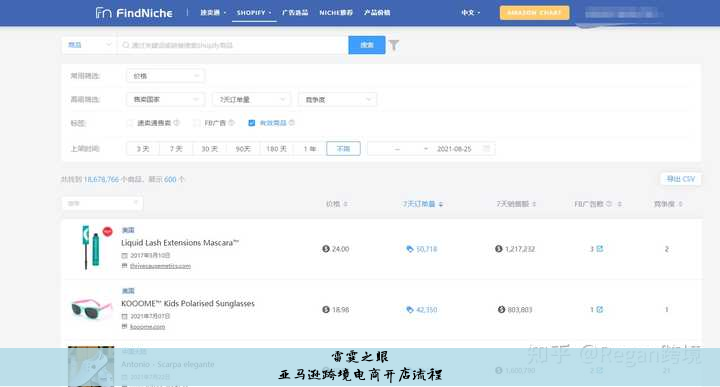The height and width of the screenshot is (387, 720).
Task: Click the KOOOME price 18.98
Action: point(340,310)
